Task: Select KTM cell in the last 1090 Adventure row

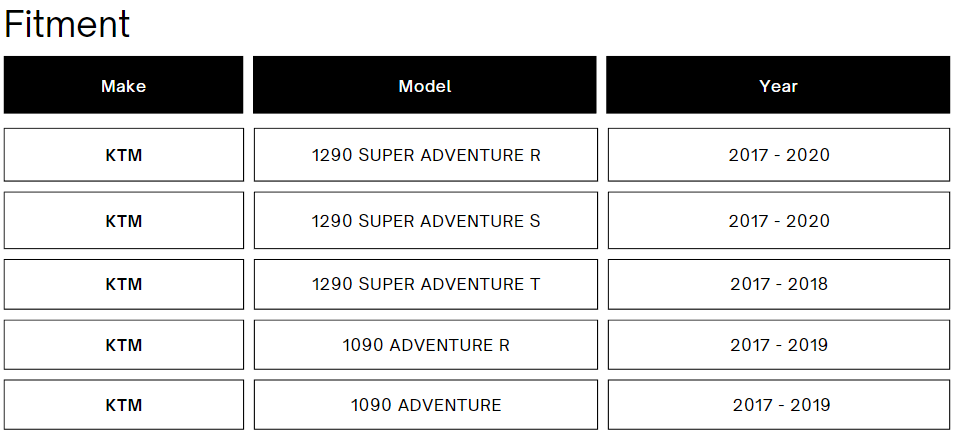Action: tap(123, 405)
